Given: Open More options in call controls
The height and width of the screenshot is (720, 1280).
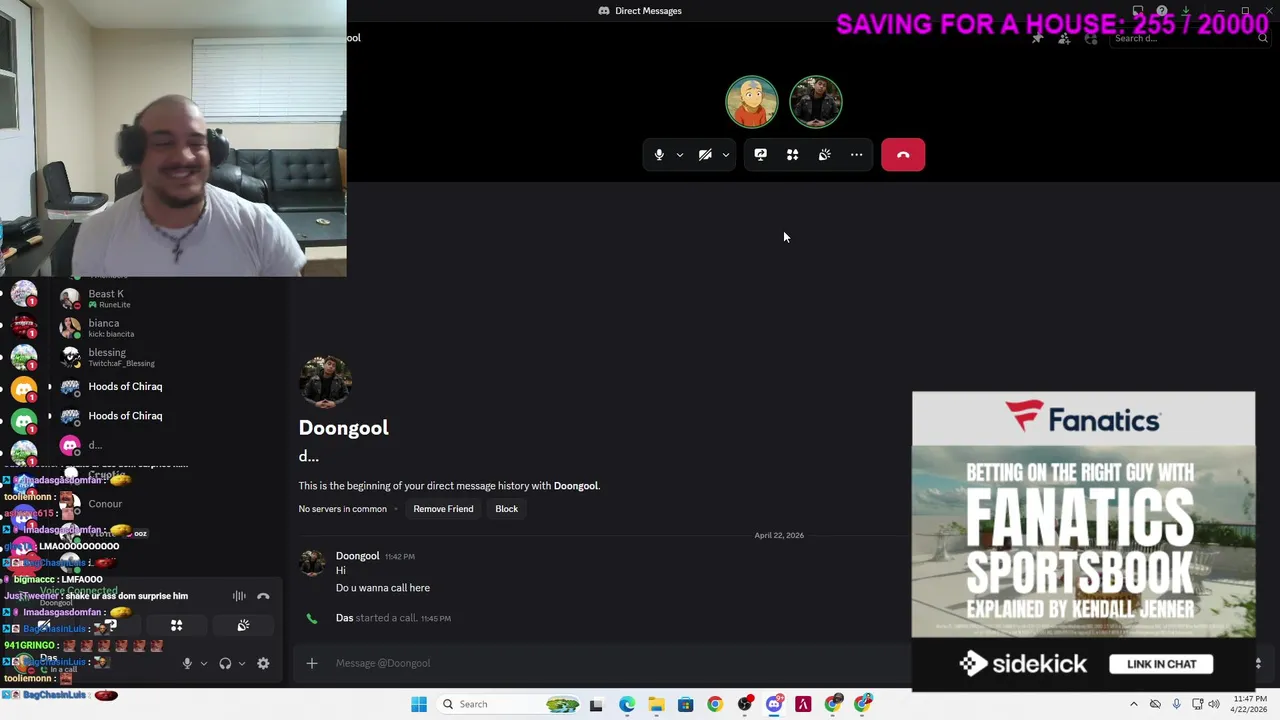Looking at the screenshot, I should (856, 155).
